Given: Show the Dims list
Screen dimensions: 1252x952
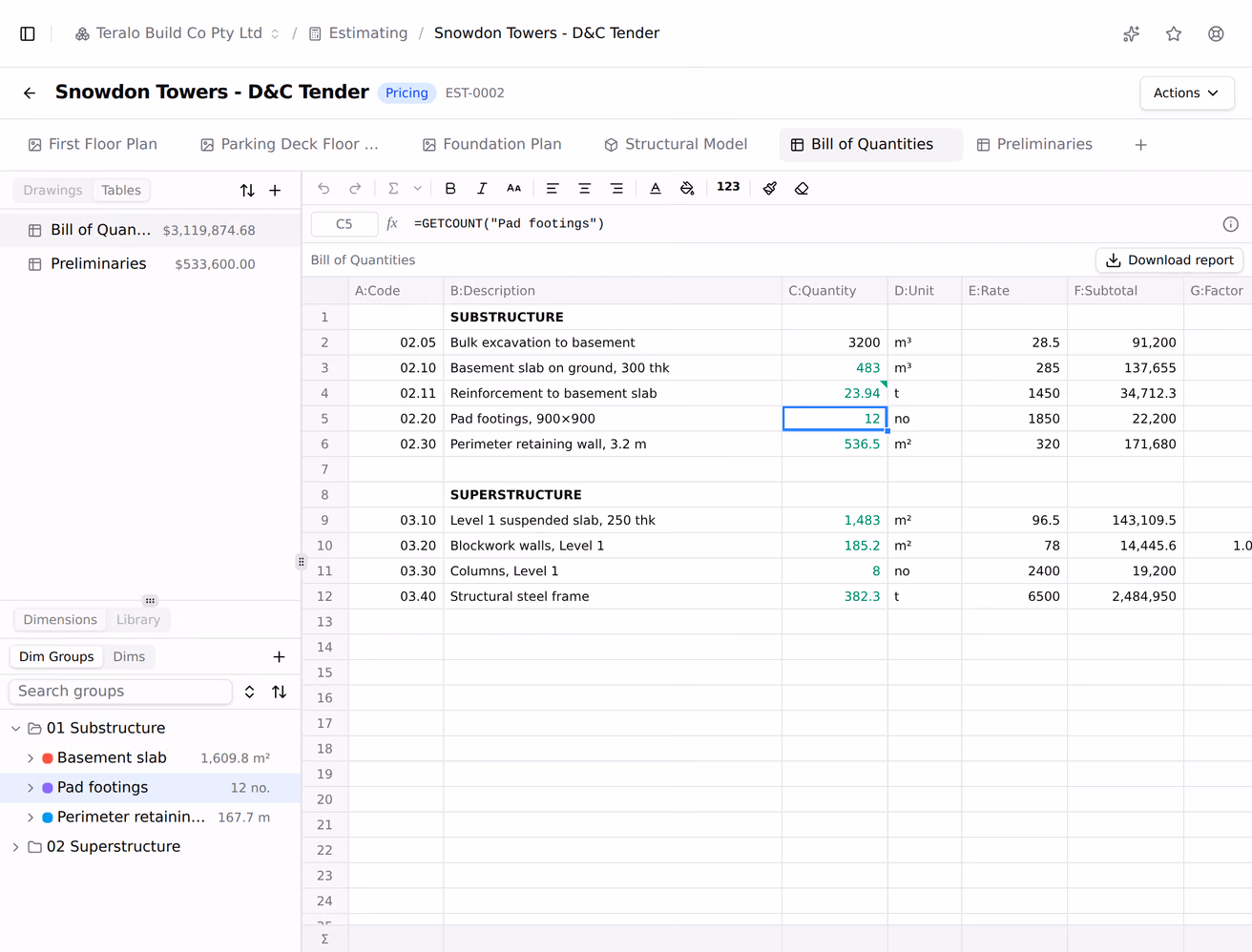Looking at the screenshot, I should (x=129, y=656).
